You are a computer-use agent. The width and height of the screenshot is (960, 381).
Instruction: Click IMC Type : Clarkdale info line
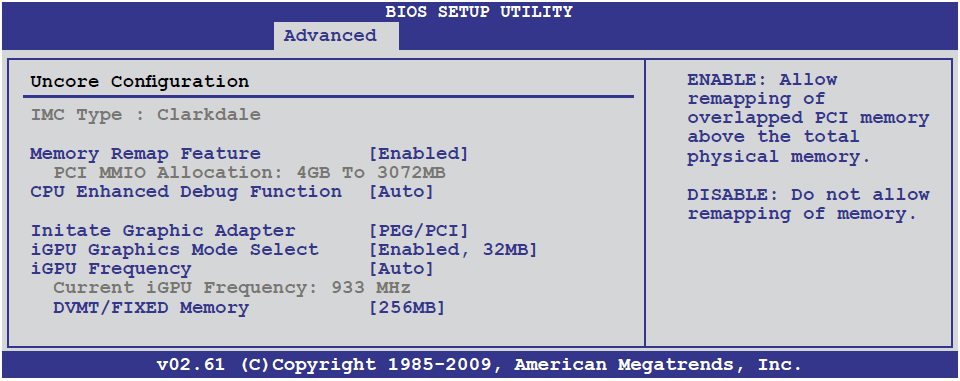[x=146, y=115]
